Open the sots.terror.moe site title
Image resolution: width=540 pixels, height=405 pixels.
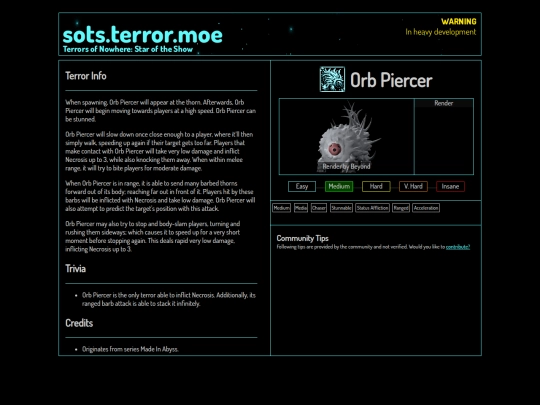point(143,35)
